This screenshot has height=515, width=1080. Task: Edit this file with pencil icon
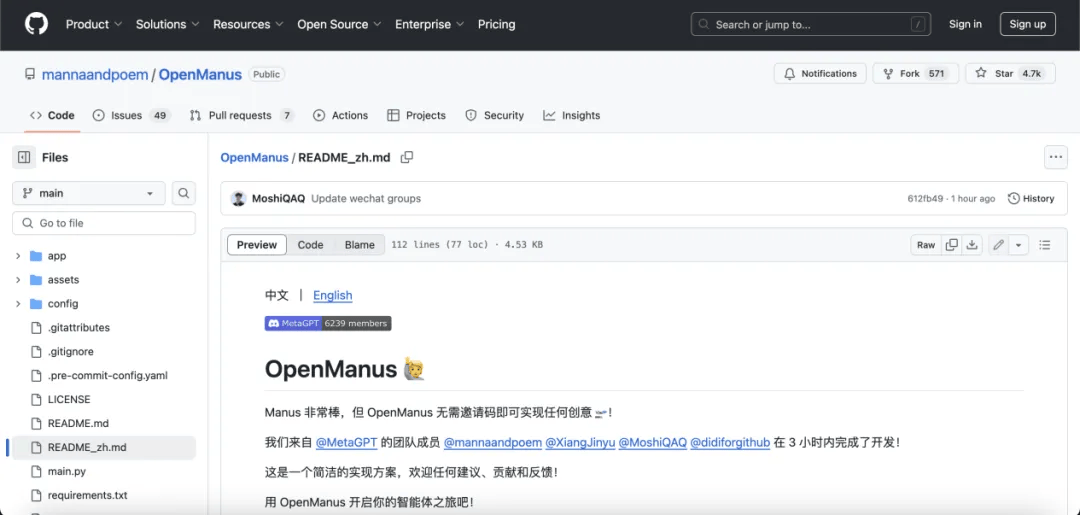pos(997,245)
